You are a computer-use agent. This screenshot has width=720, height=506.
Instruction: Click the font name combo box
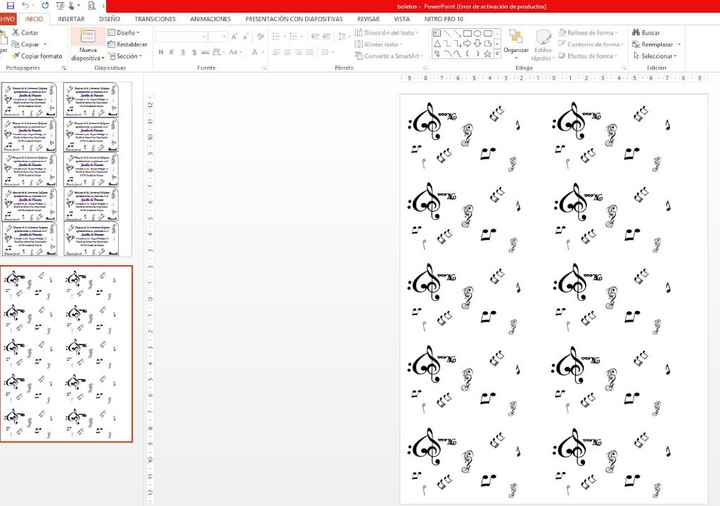pos(181,36)
